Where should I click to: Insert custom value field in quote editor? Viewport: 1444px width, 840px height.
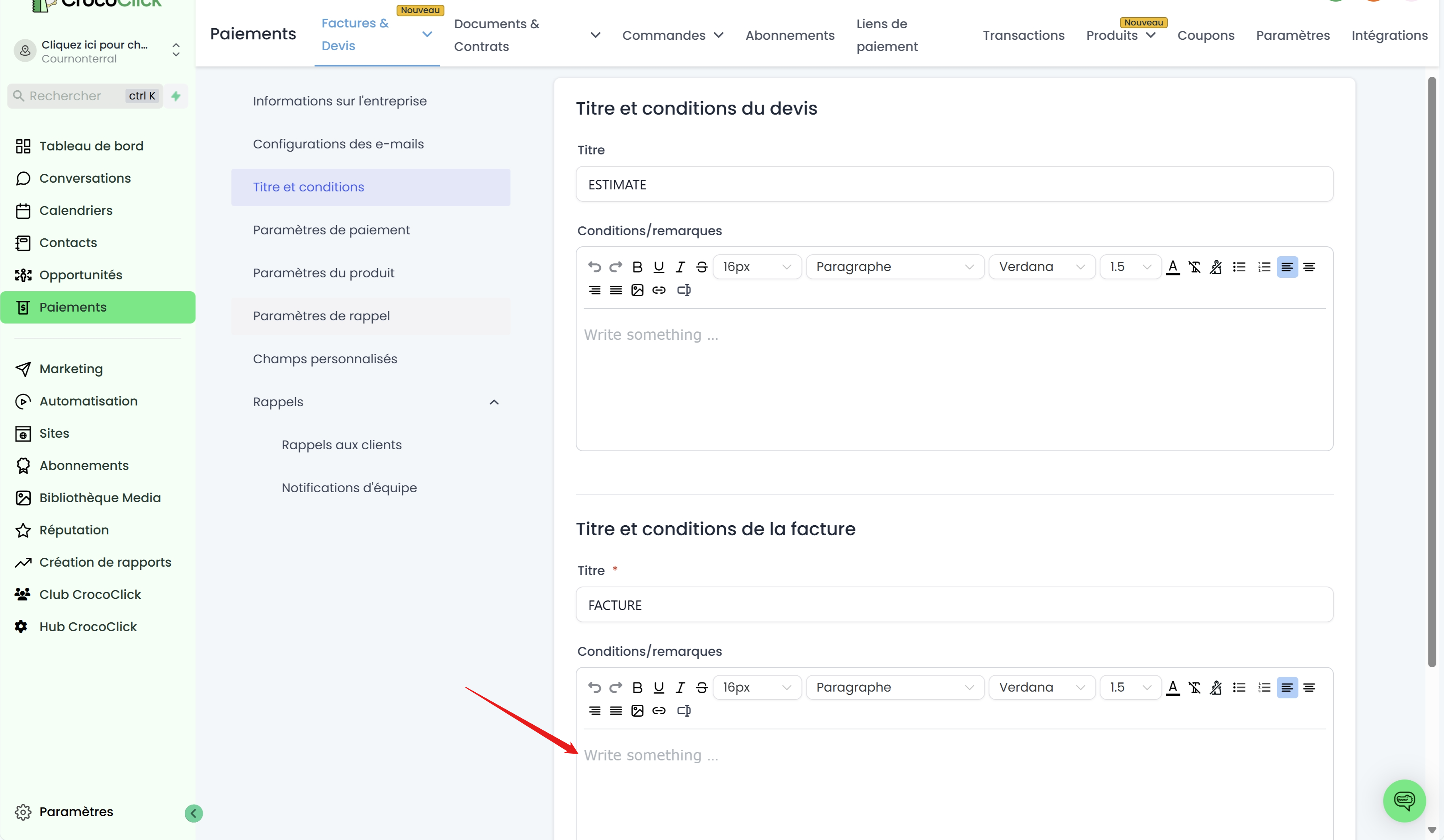point(684,290)
